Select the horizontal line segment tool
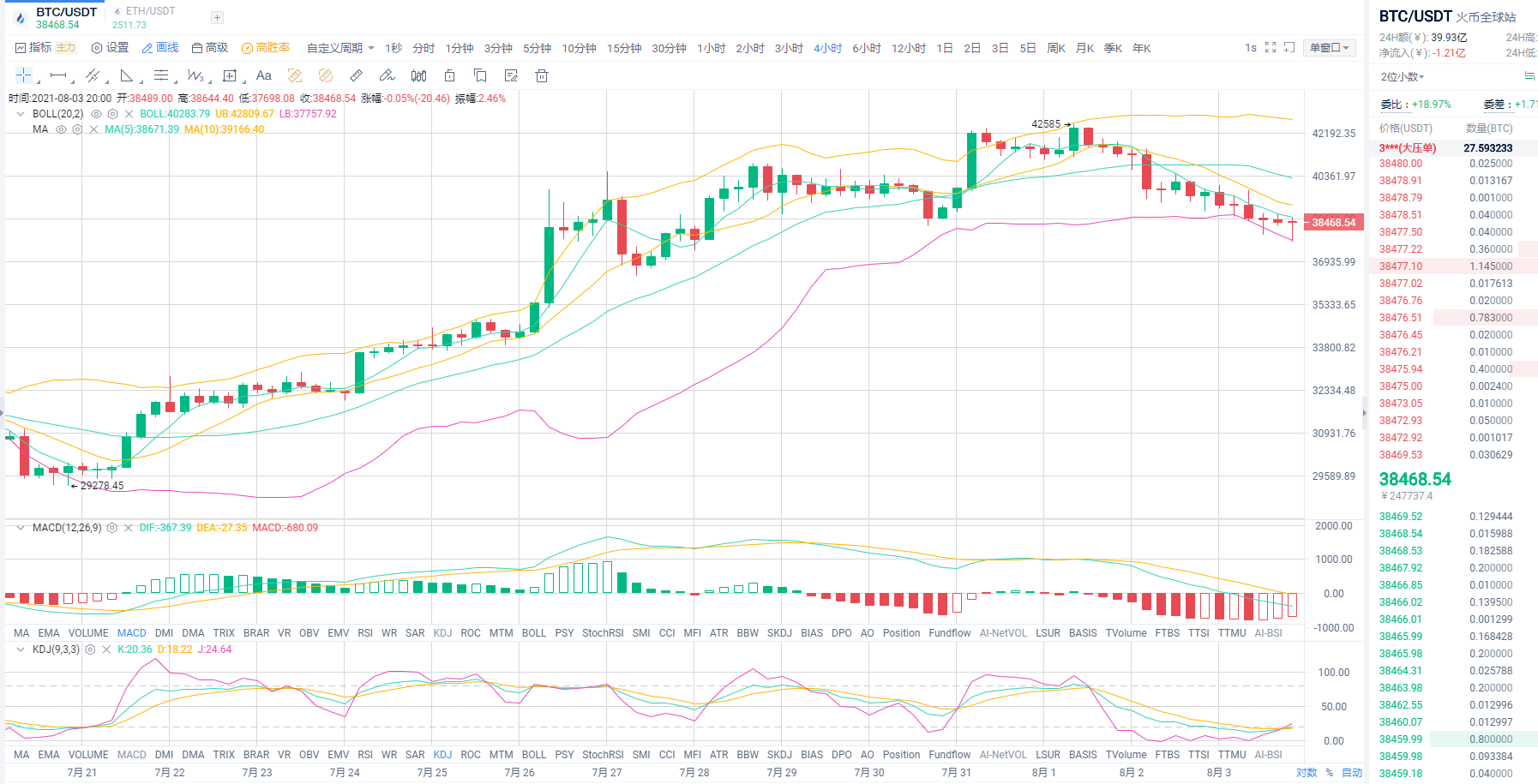This screenshot has width=1538, height=784. click(x=57, y=75)
